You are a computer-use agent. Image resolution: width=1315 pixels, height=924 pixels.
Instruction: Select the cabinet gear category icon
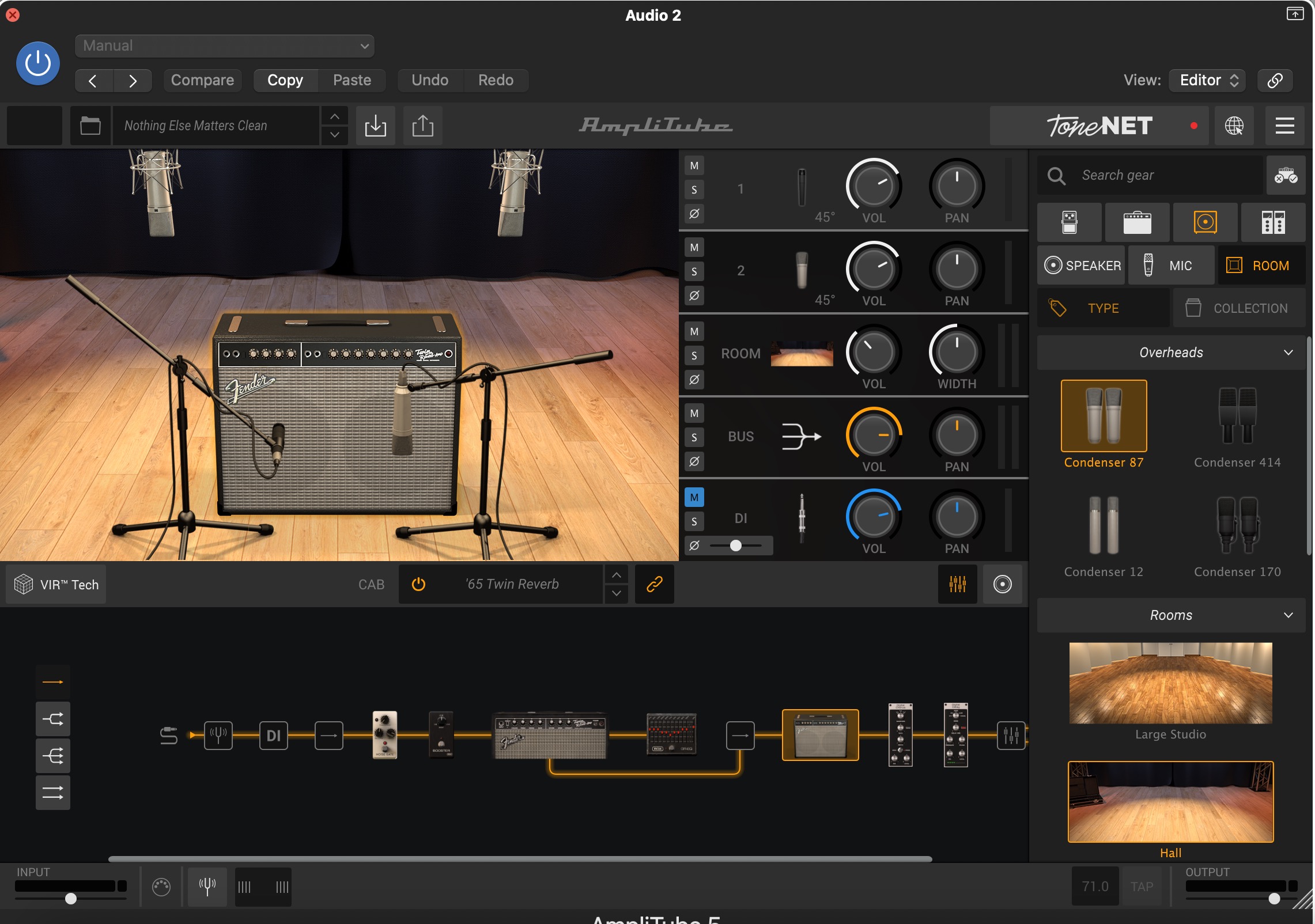(1205, 222)
